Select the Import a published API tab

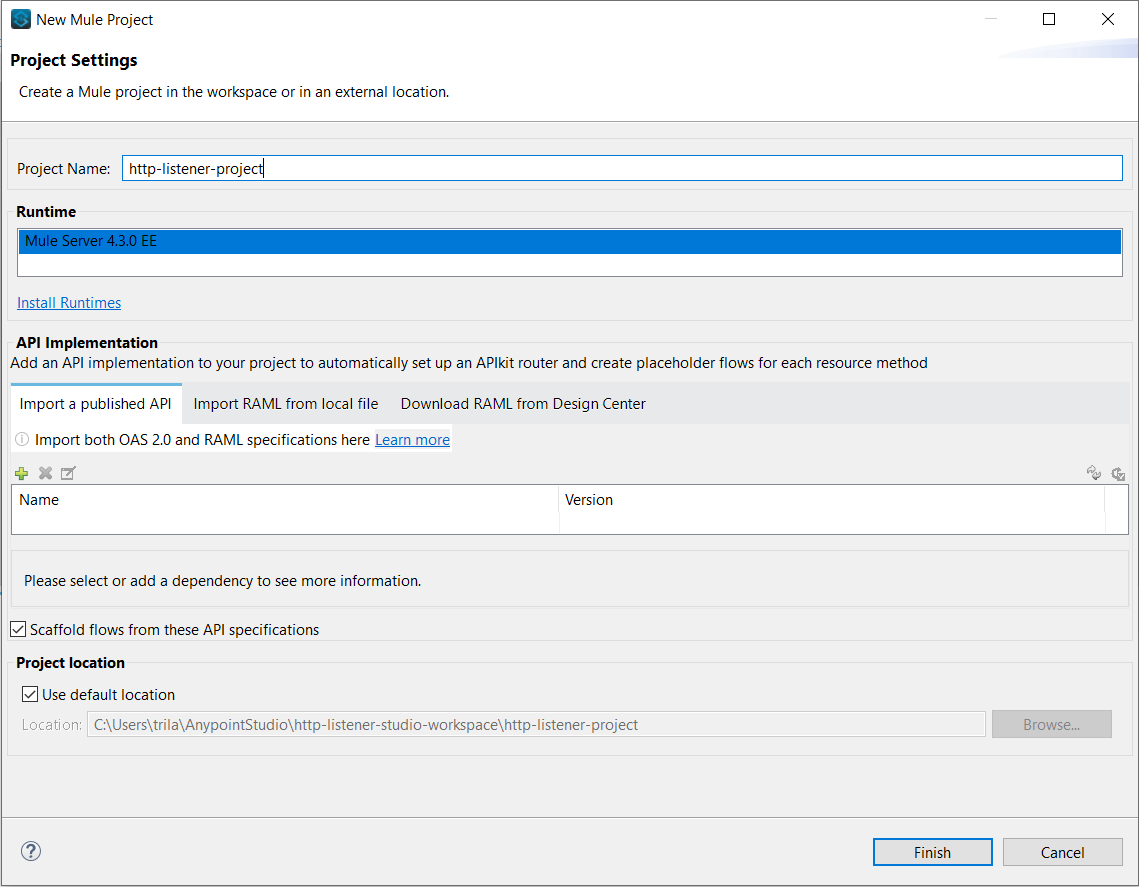[96, 404]
